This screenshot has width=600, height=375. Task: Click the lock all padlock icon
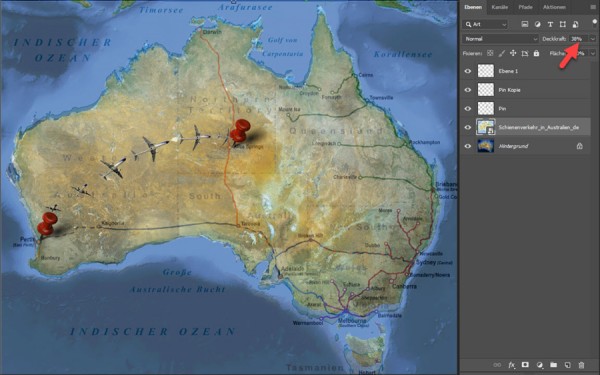pyautogui.click(x=536, y=54)
